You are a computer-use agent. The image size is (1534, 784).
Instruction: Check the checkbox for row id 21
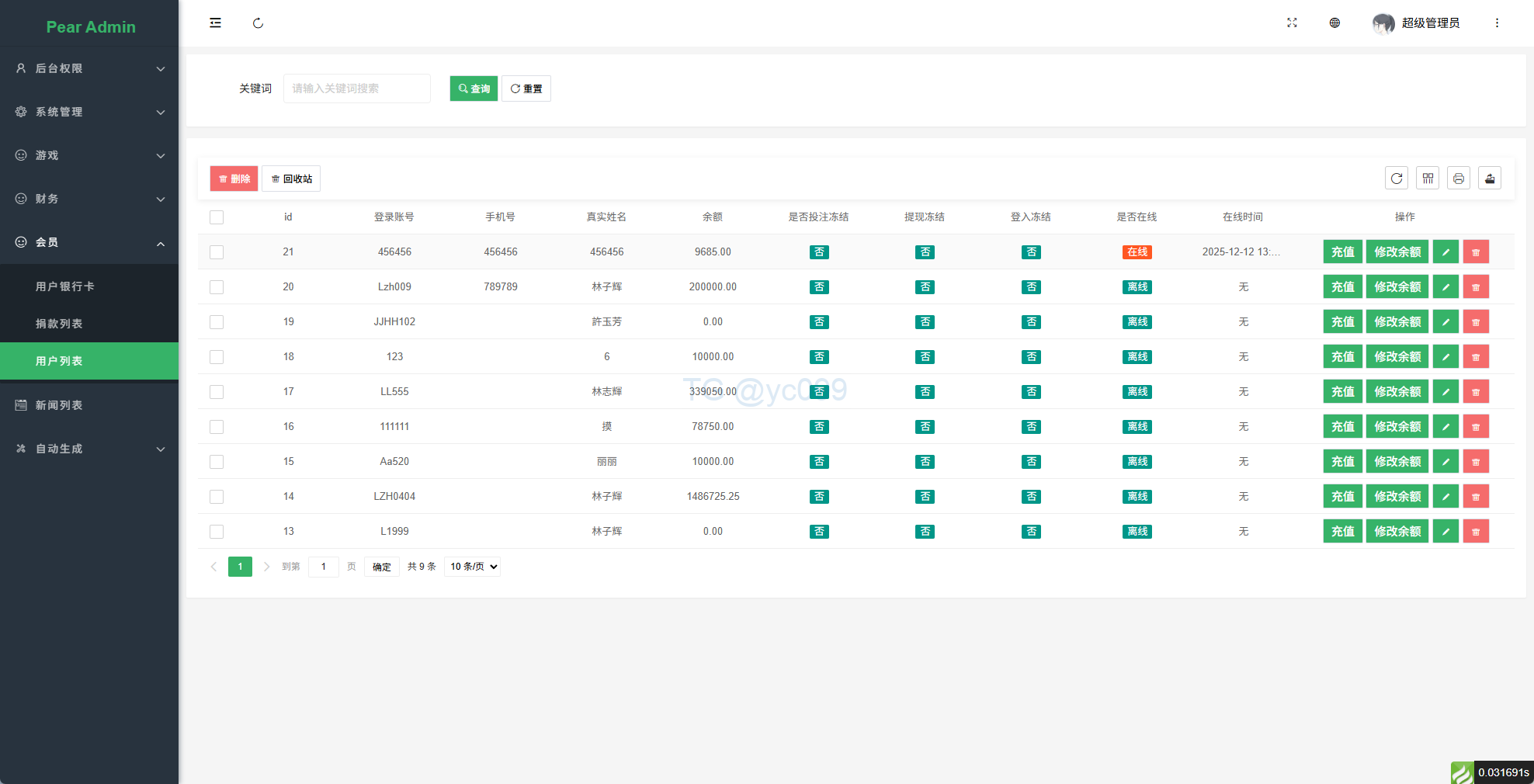coord(217,252)
